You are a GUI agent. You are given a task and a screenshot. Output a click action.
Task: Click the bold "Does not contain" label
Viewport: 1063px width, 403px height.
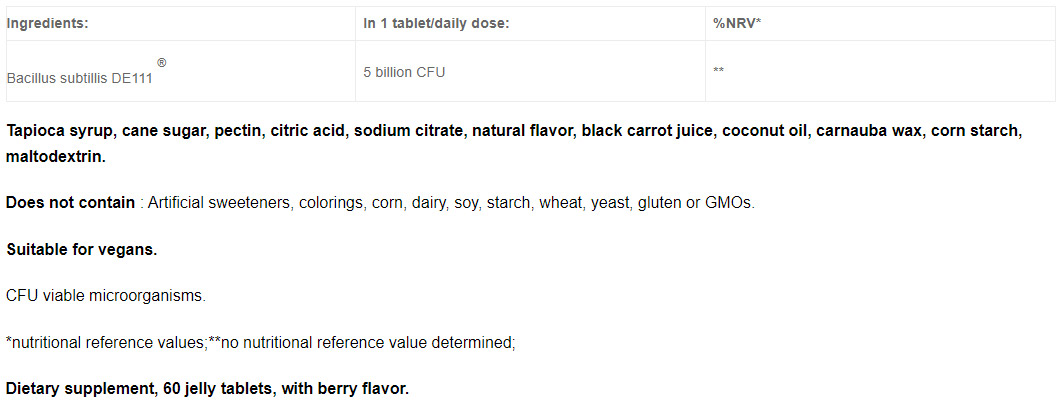point(70,203)
